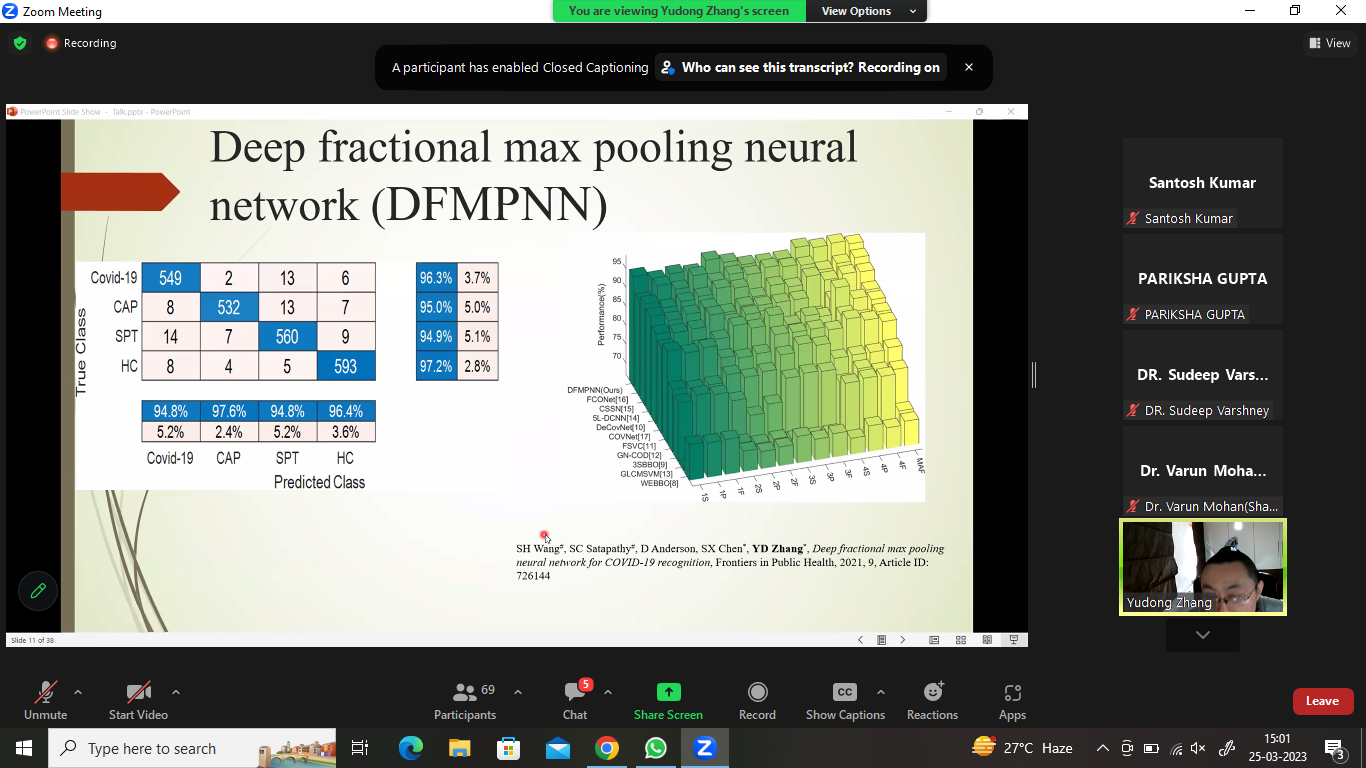Viewport: 1366px width, 768px height.
Task: Click the green Share Screen icon
Action: (x=668, y=693)
